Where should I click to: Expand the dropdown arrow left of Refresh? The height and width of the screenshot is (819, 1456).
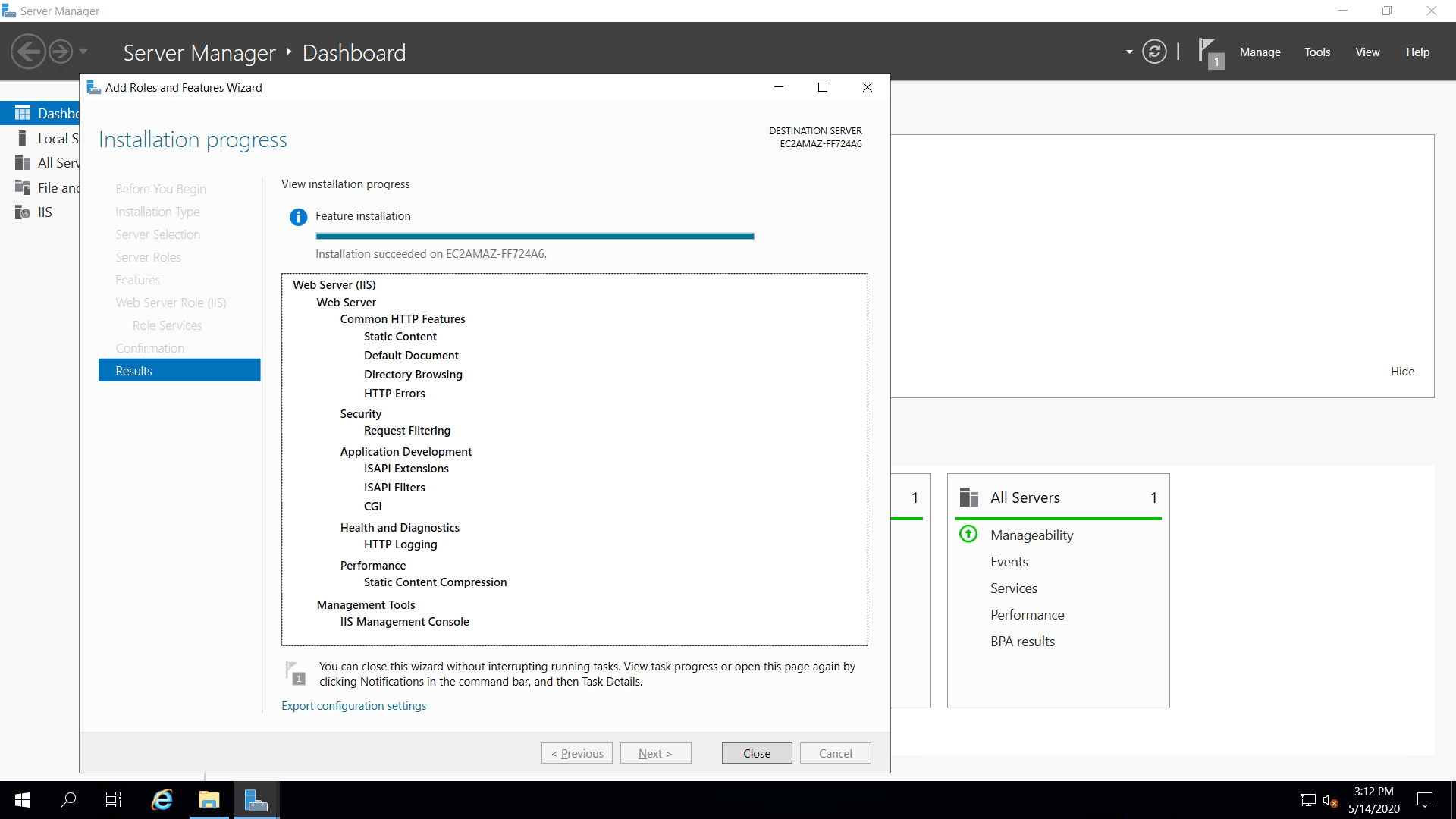(1129, 52)
